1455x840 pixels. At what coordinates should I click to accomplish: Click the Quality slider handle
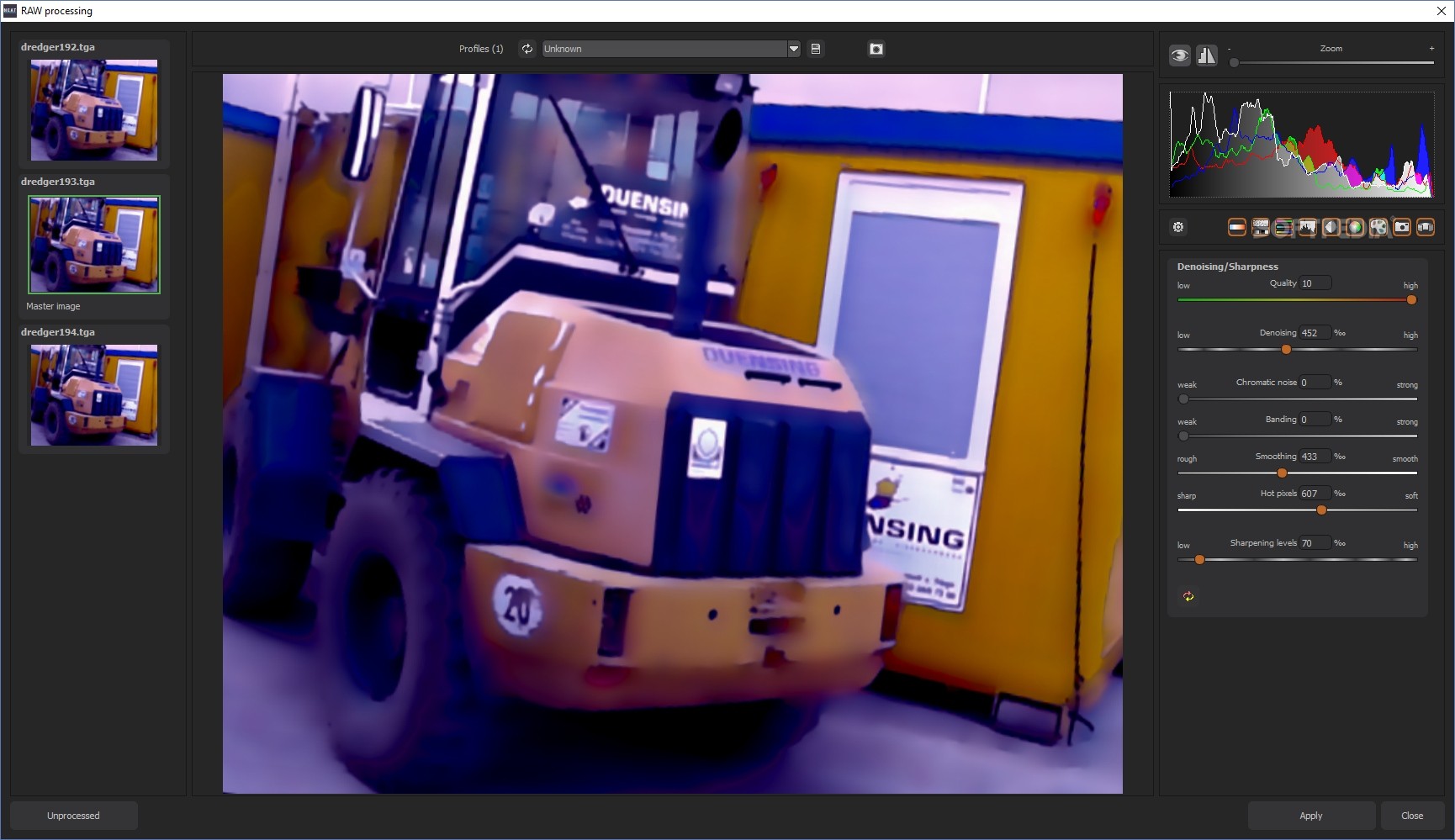point(1411,300)
